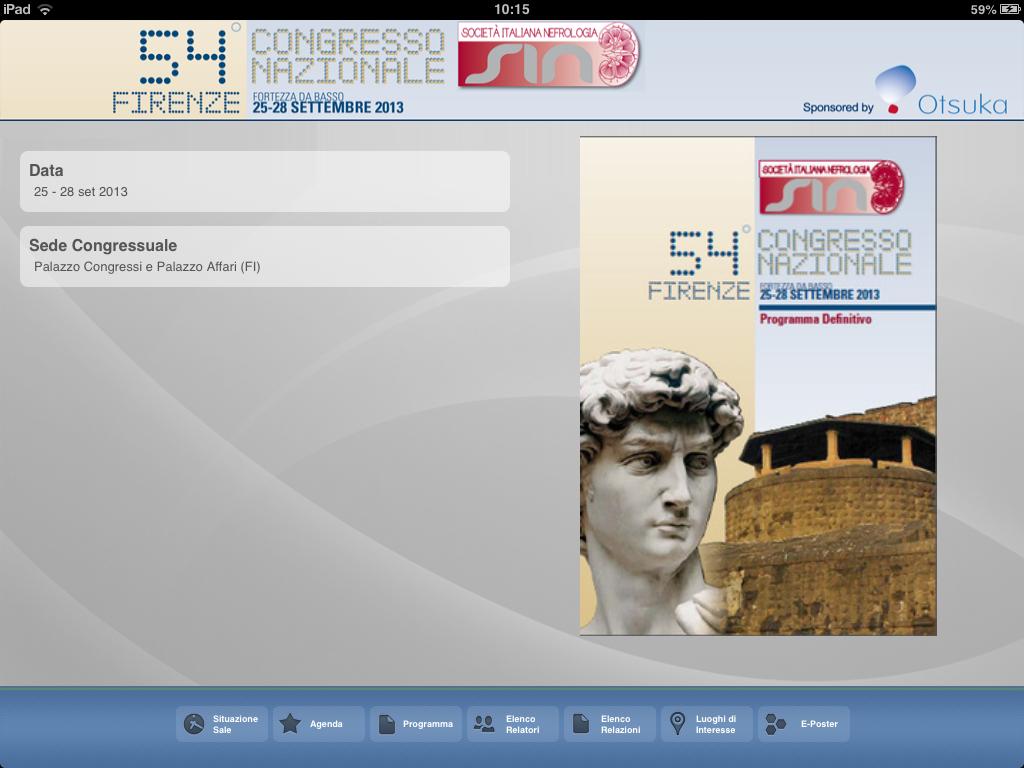Tap the Società Italiana Nefrologia logo in the header
The height and width of the screenshot is (768, 1024).
click(x=549, y=55)
